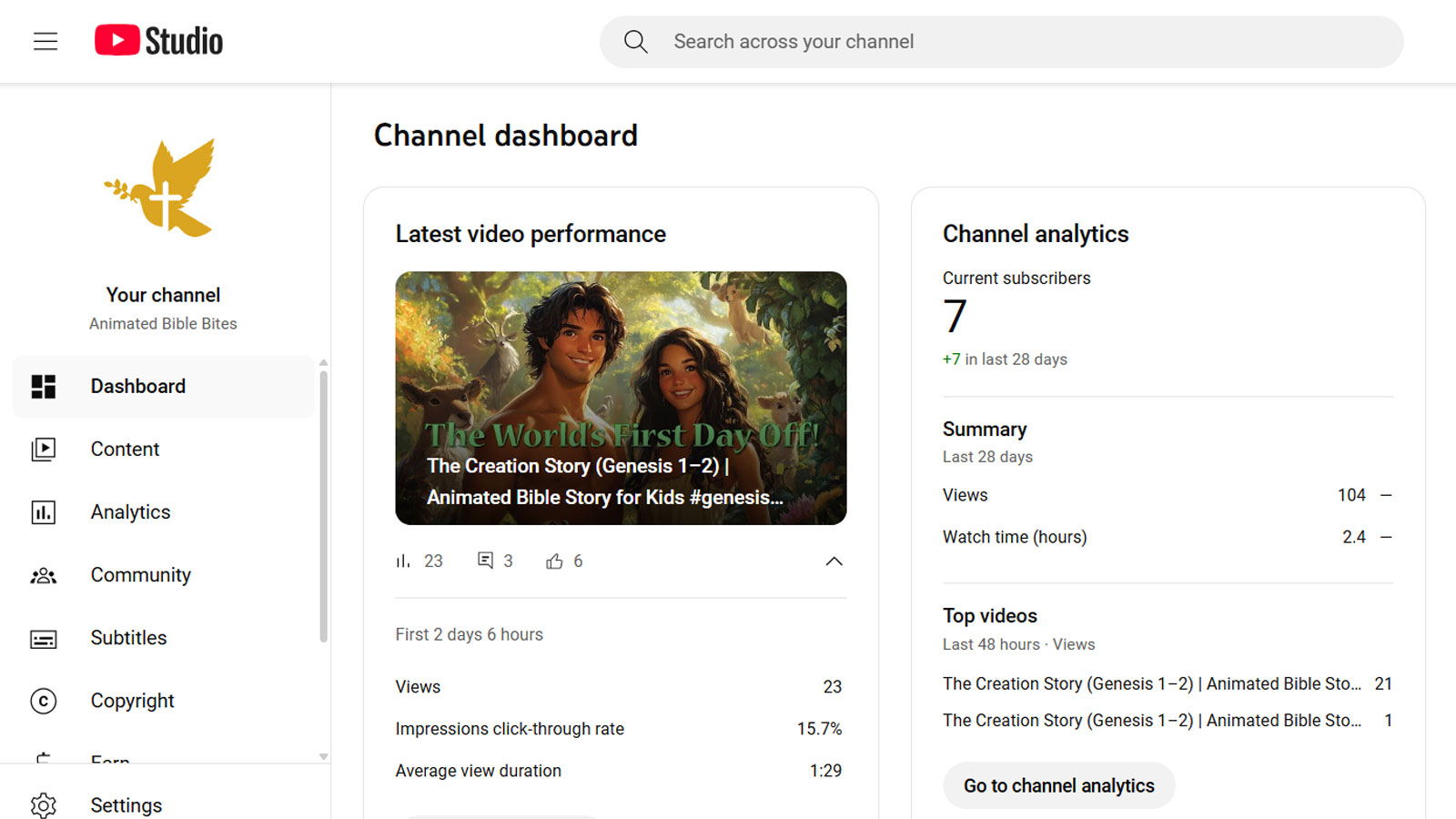Navigate to Community

pyautogui.click(x=164, y=575)
